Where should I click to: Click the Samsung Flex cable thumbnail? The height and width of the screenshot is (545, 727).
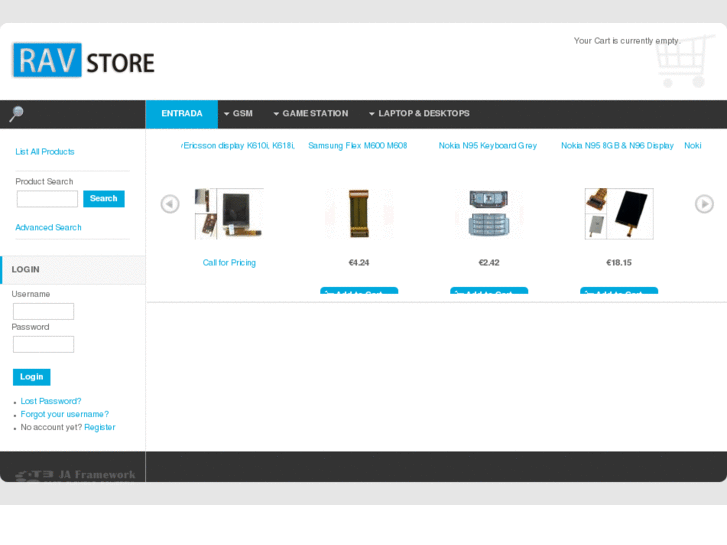pyautogui.click(x=359, y=214)
